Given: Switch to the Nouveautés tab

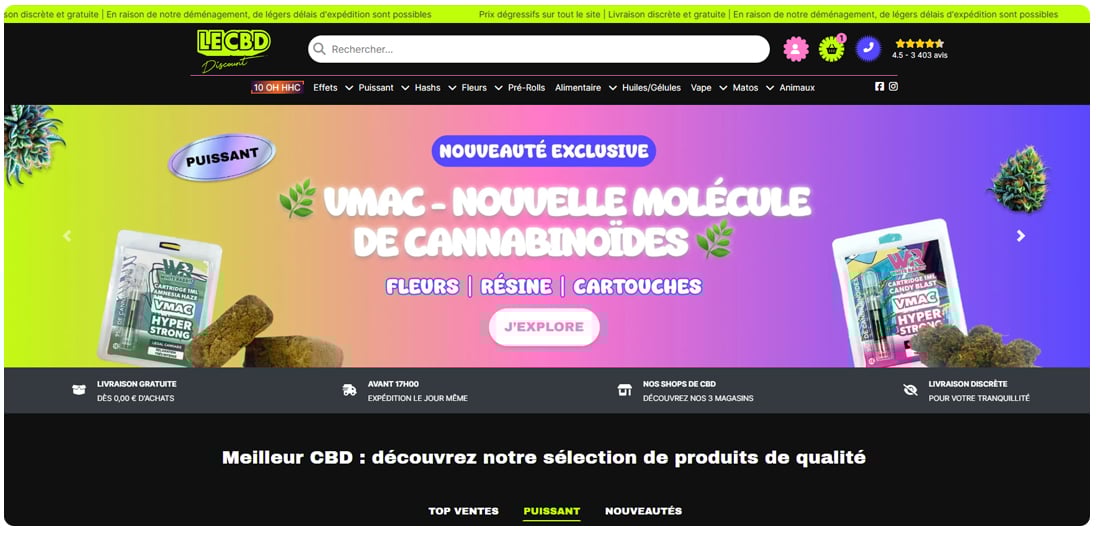Looking at the screenshot, I should [x=643, y=511].
